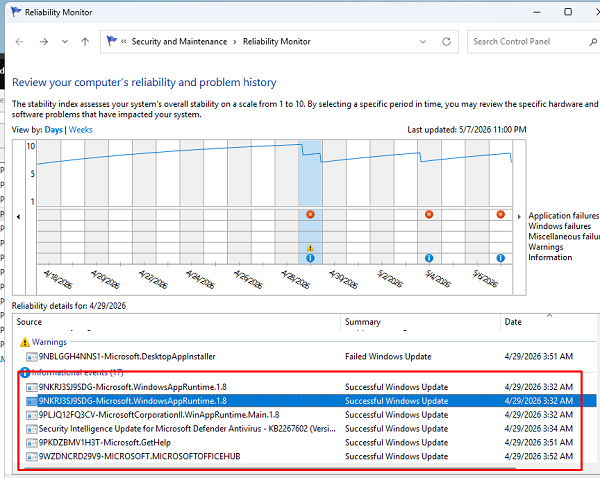600x478 pixels.
Task: Sort details by Date column header
Action: pyautogui.click(x=550, y=322)
